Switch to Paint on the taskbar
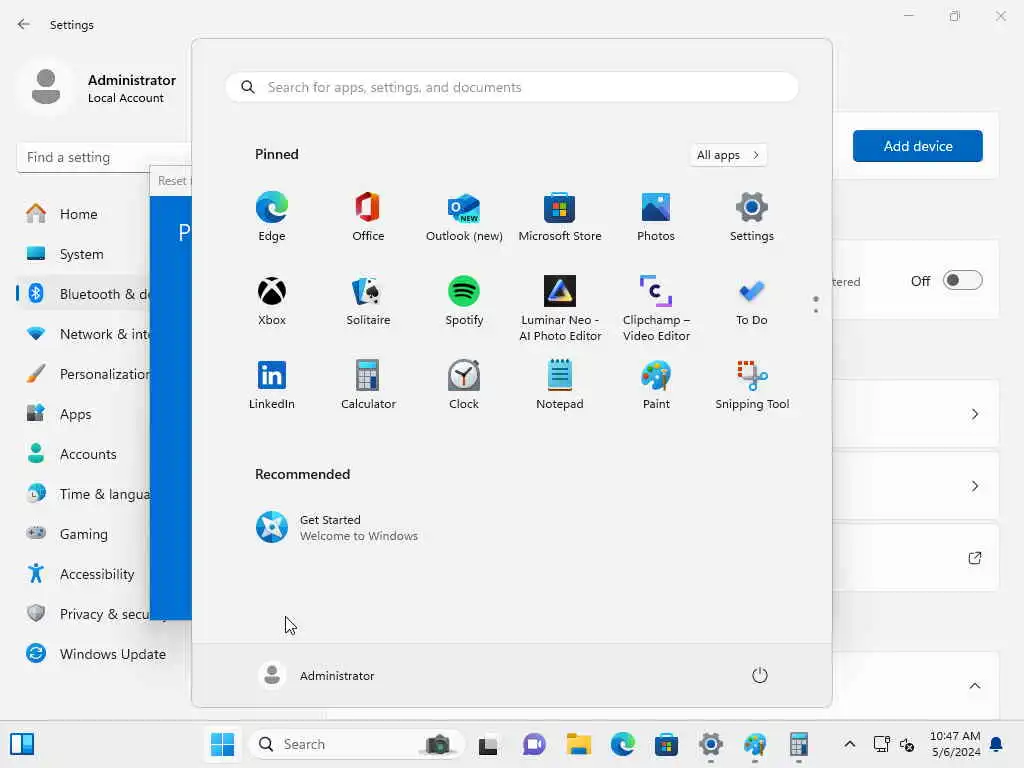Screen dimensions: 1024x768 pyautogui.click(x=755, y=744)
